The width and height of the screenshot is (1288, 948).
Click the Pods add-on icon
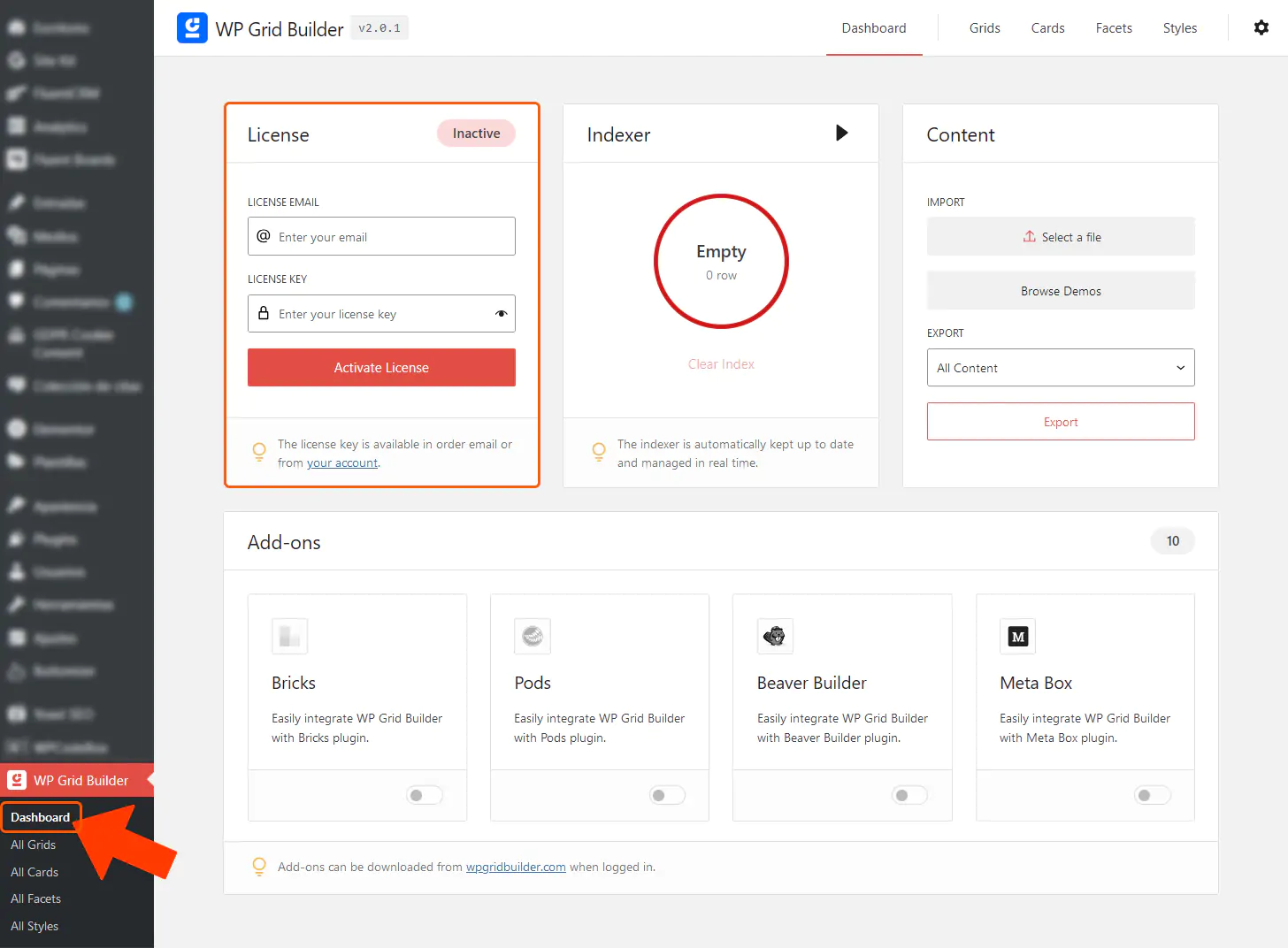532,636
